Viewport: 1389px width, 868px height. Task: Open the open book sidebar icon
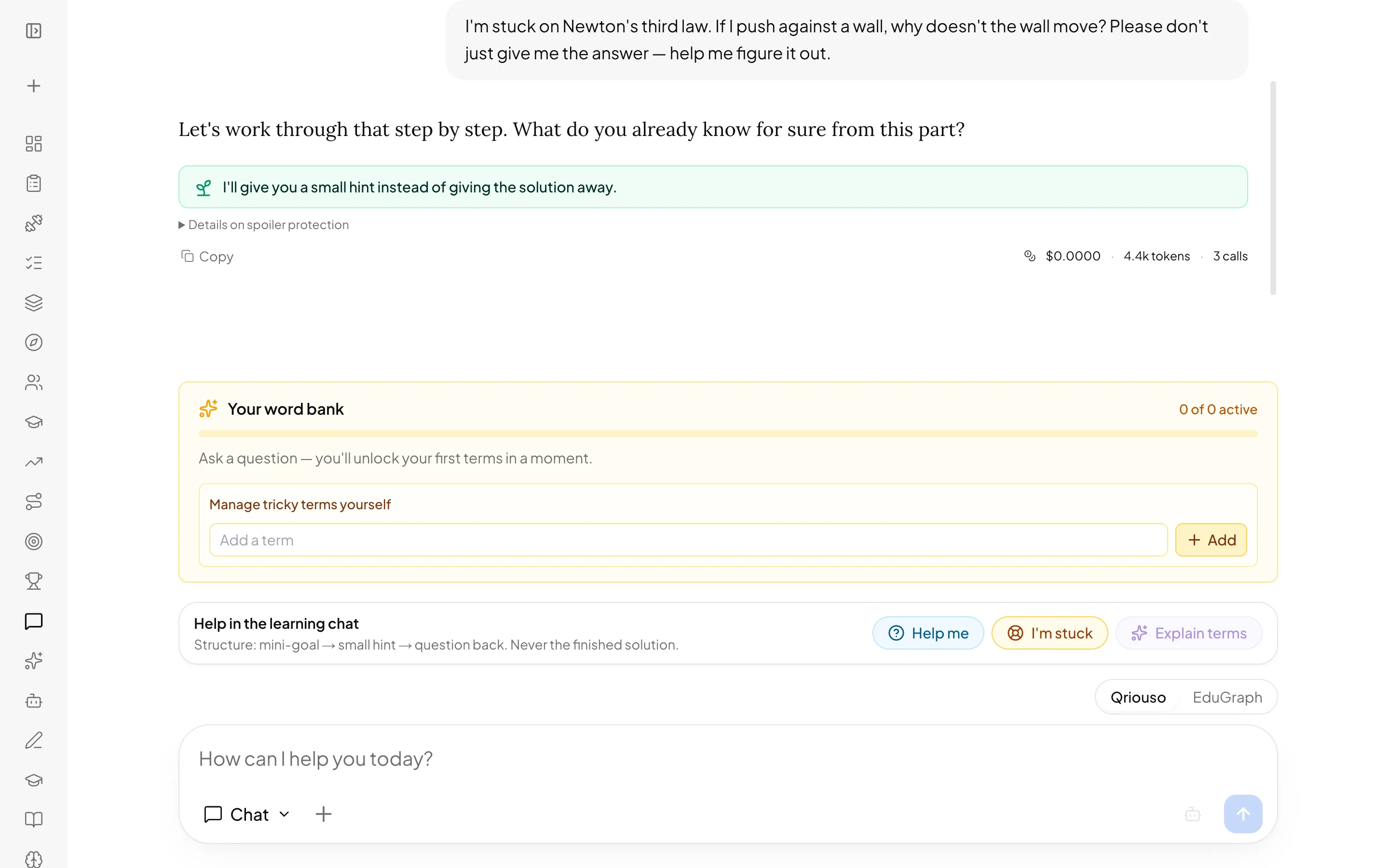pos(33,819)
